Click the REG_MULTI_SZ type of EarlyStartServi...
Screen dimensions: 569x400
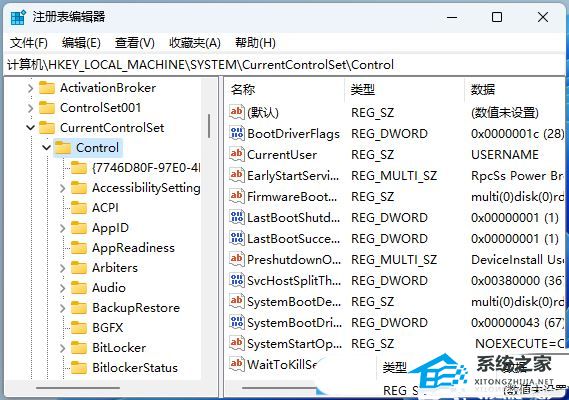pos(394,176)
